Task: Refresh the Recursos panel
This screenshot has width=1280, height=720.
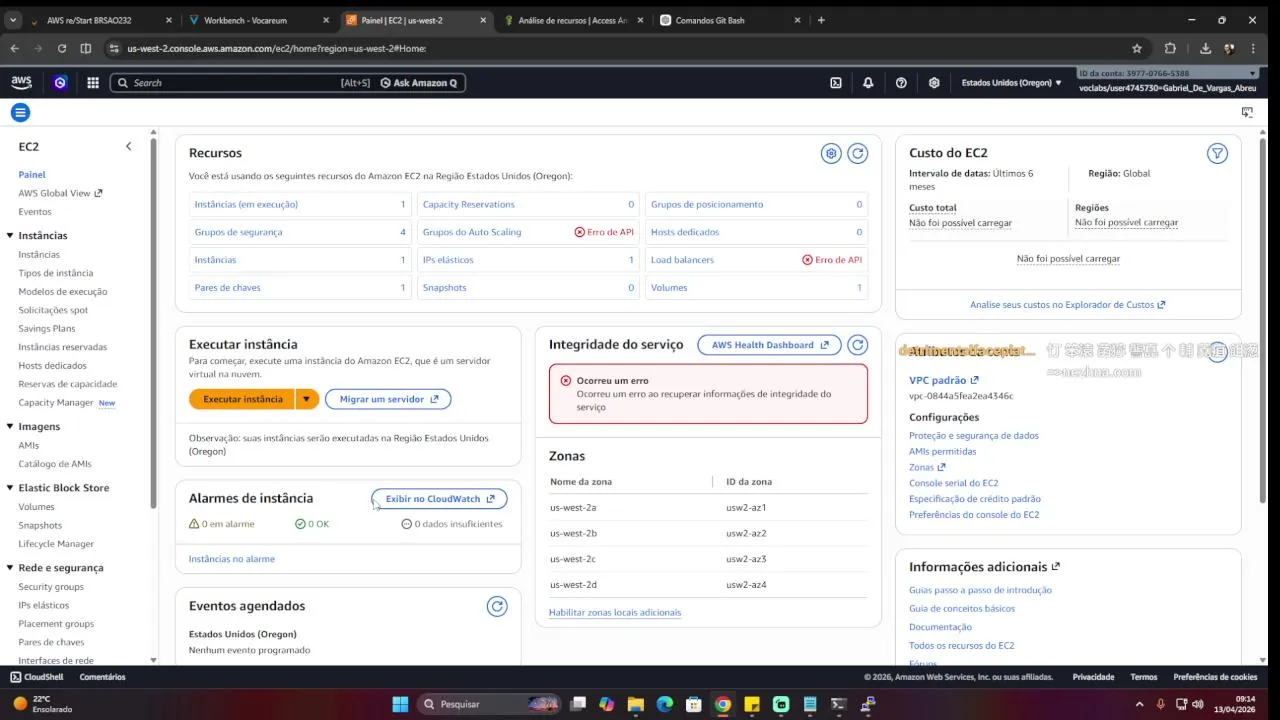Action: click(857, 153)
